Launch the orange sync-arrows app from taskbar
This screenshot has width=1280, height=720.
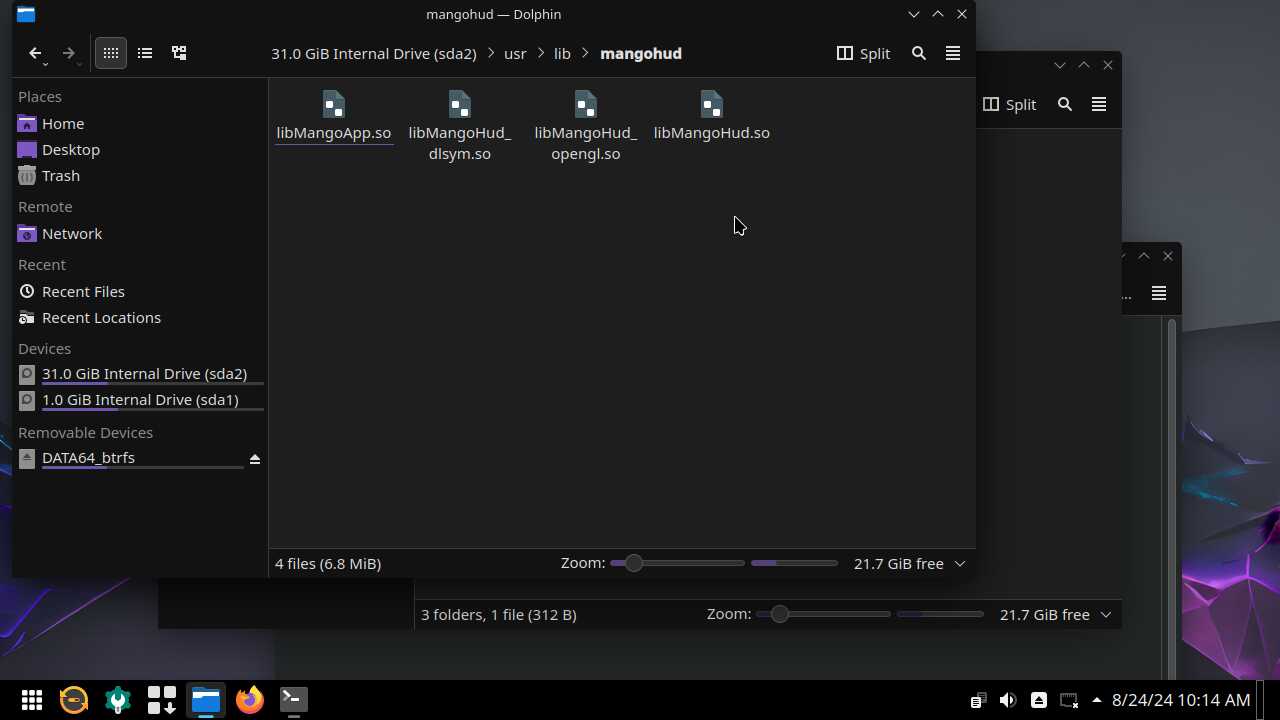pos(74,700)
